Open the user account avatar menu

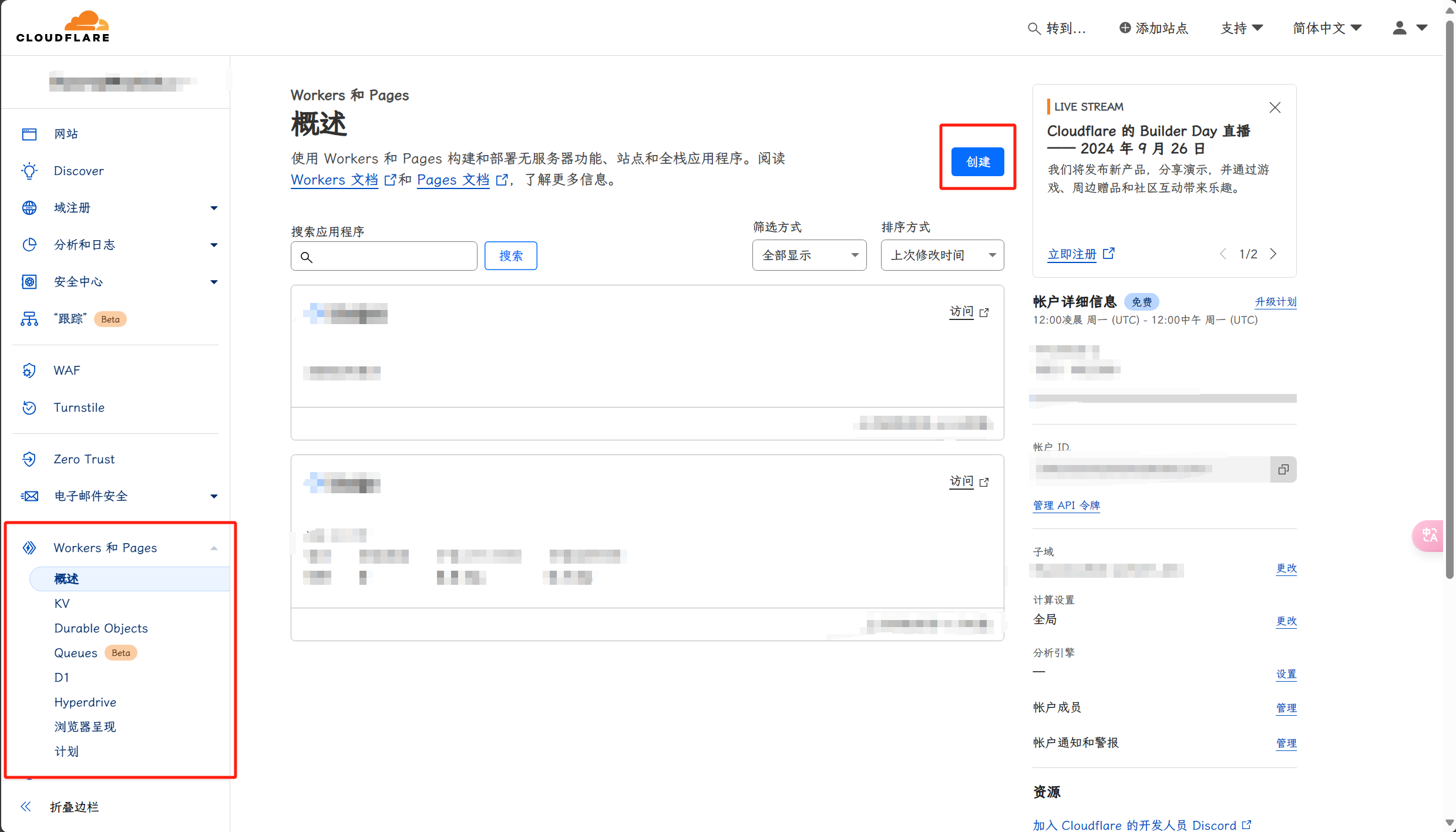coord(1410,28)
